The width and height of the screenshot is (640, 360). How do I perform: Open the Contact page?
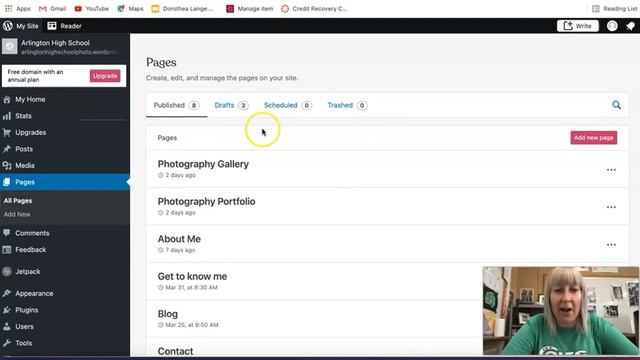(x=176, y=351)
